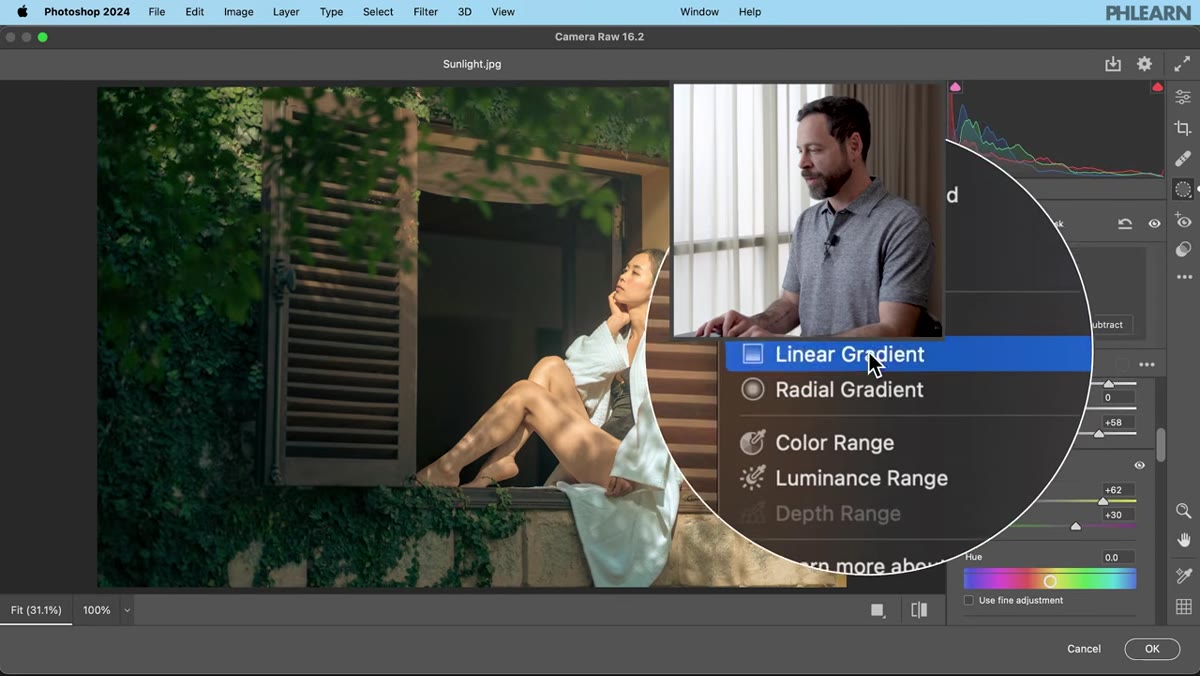
Task: Click the Subtract mask button
Action: [1108, 325]
